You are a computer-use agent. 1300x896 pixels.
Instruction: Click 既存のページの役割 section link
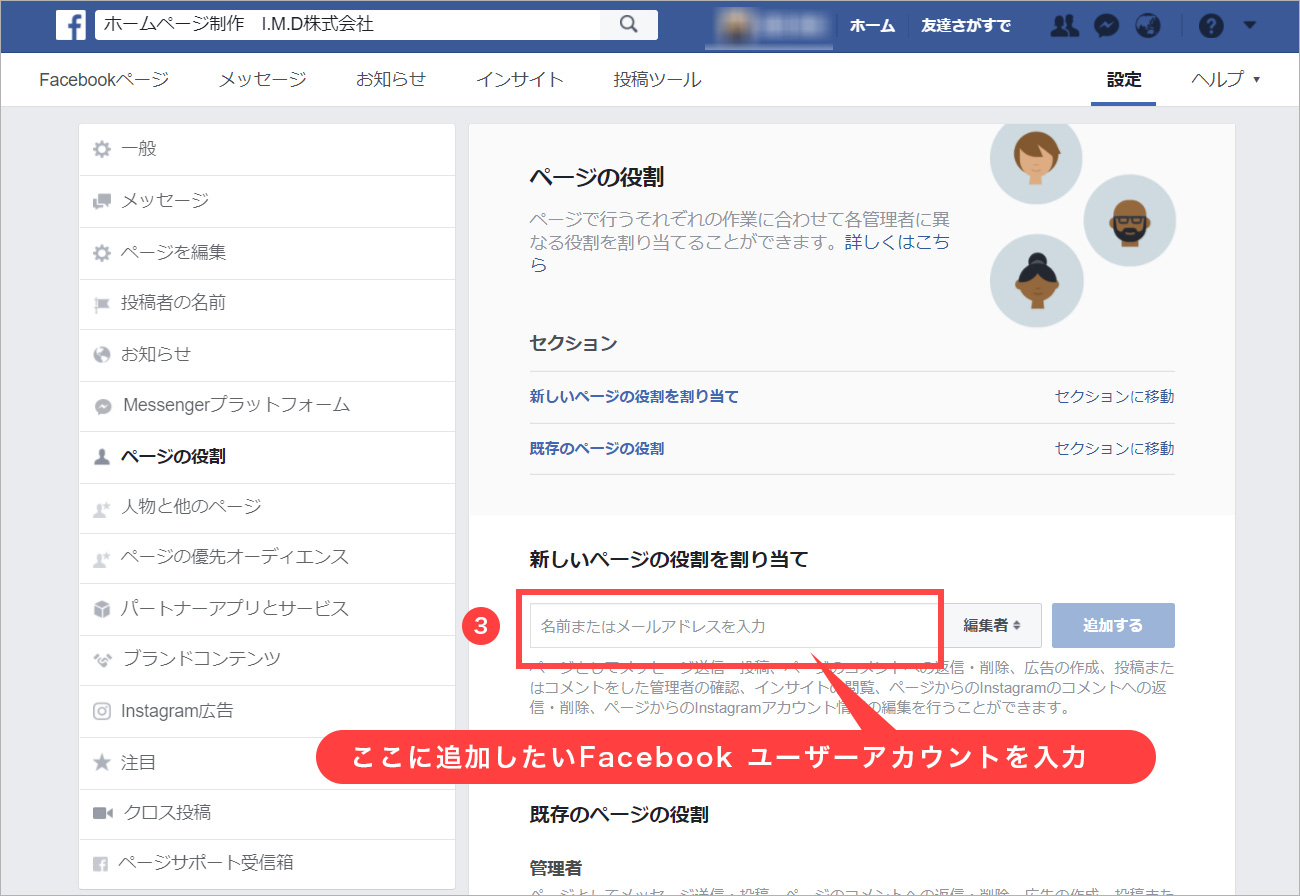597,449
